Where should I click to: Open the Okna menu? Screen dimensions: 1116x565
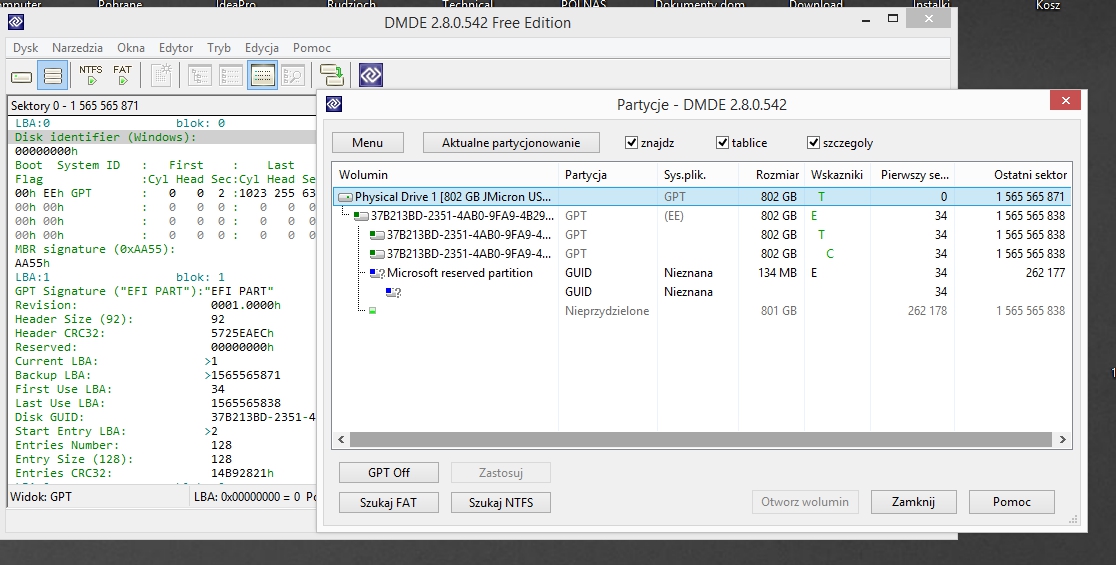click(x=131, y=48)
